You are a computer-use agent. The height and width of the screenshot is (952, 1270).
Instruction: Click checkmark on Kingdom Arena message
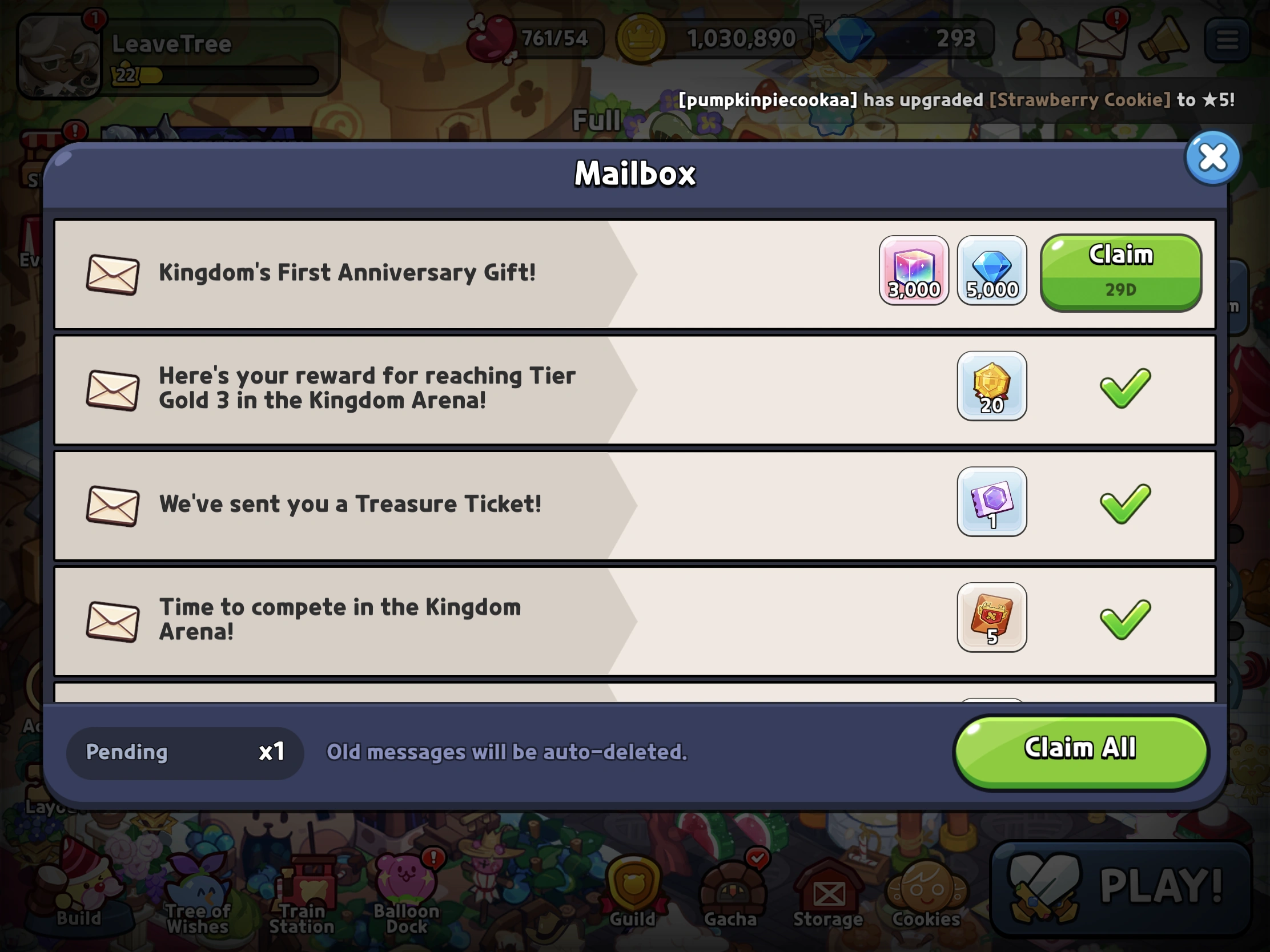pyautogui.click(x=1126, y=619)
